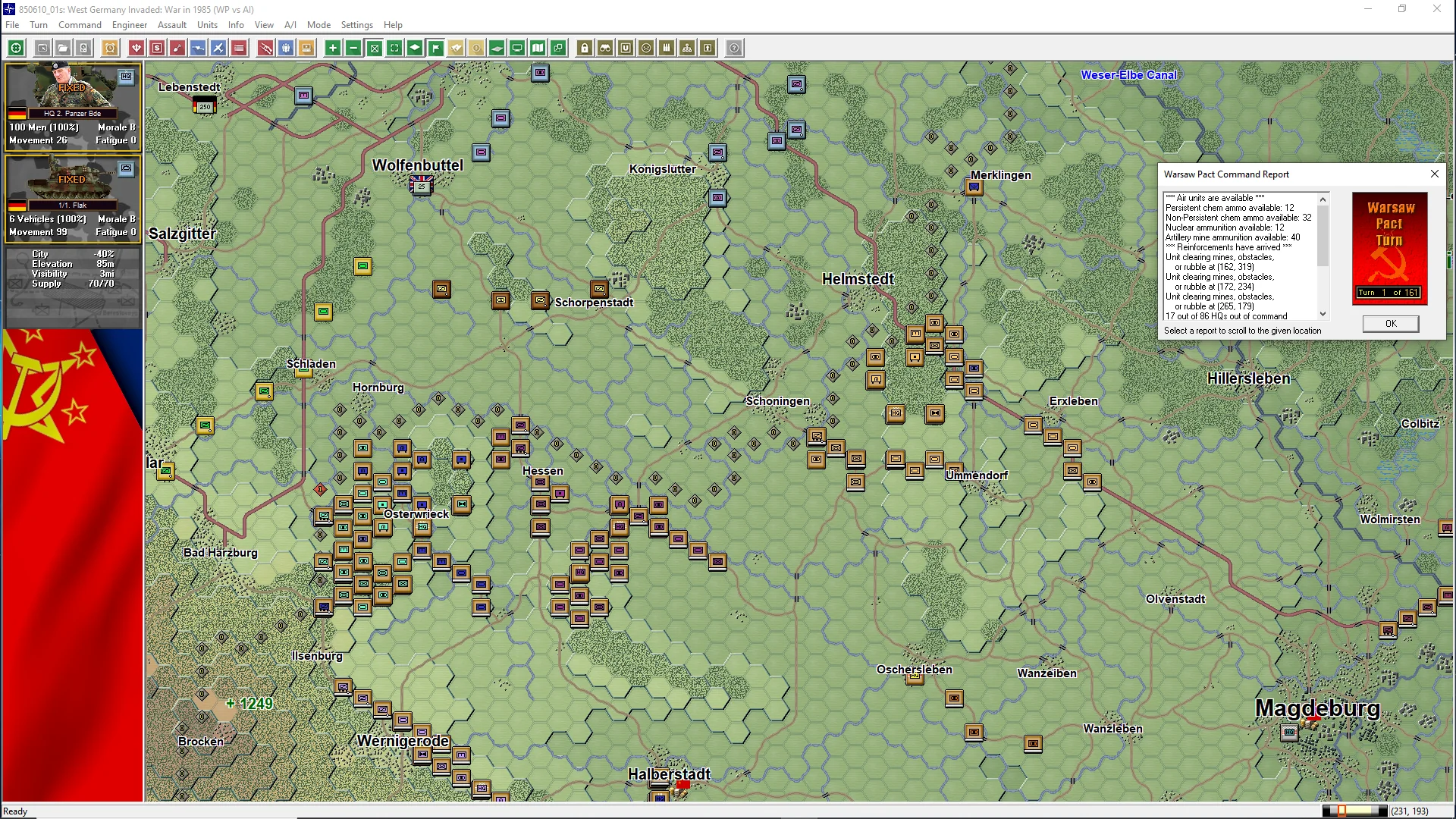Viewport: 1456px width, 819px height.
Task: Click the green flat map layer icon
Action: pos(497,48)
